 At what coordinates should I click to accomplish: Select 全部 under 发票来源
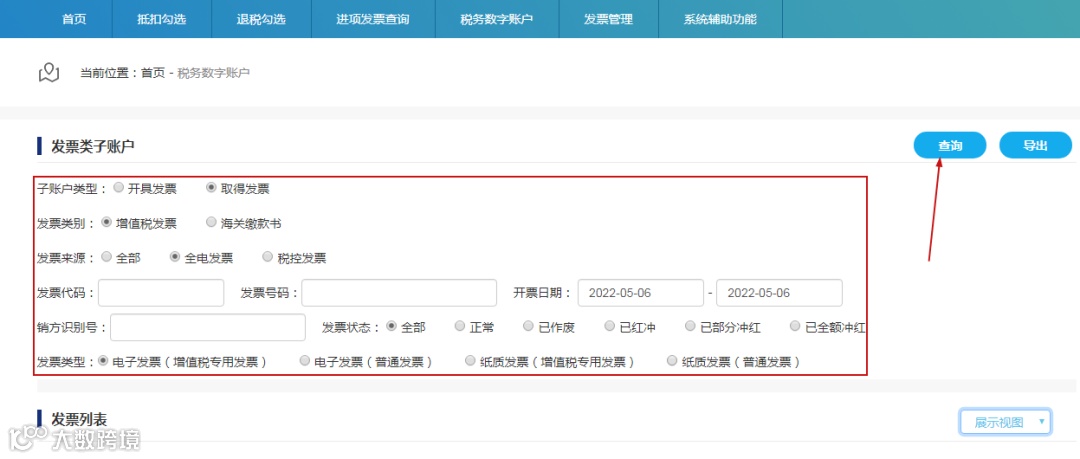click(107, 257)
